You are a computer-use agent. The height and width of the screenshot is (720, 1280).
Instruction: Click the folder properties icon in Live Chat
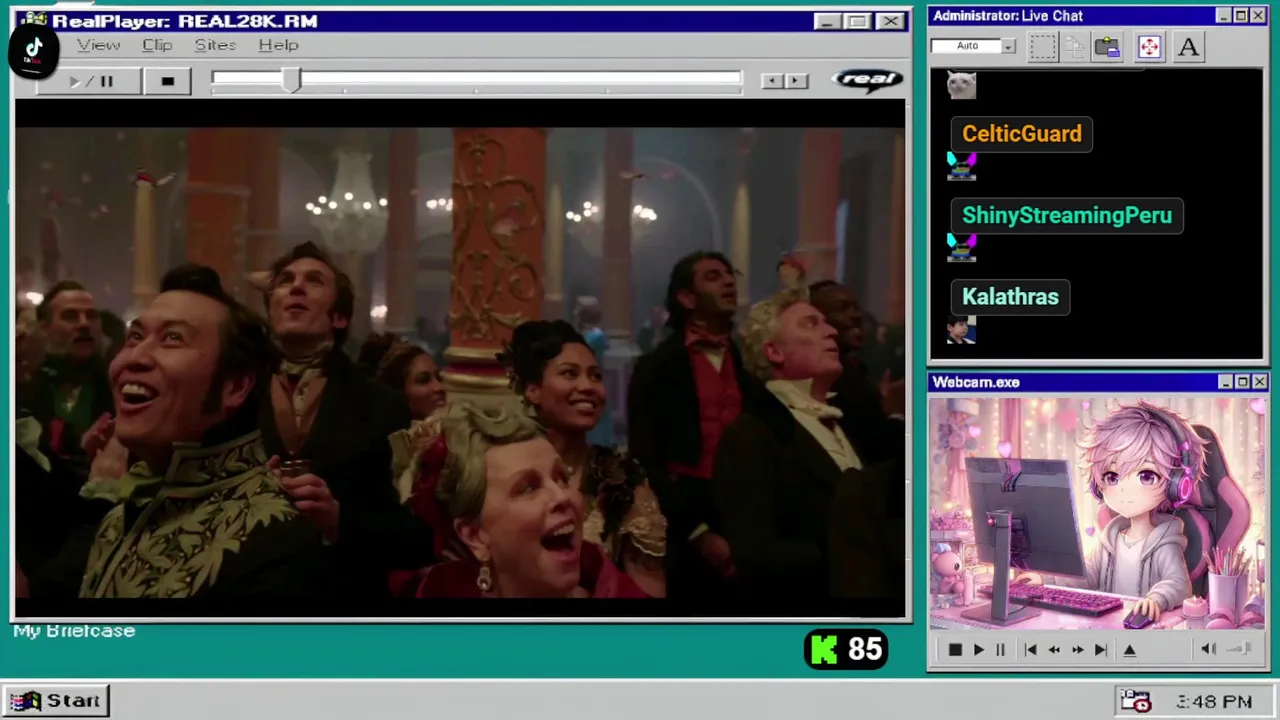point(1107,47)
